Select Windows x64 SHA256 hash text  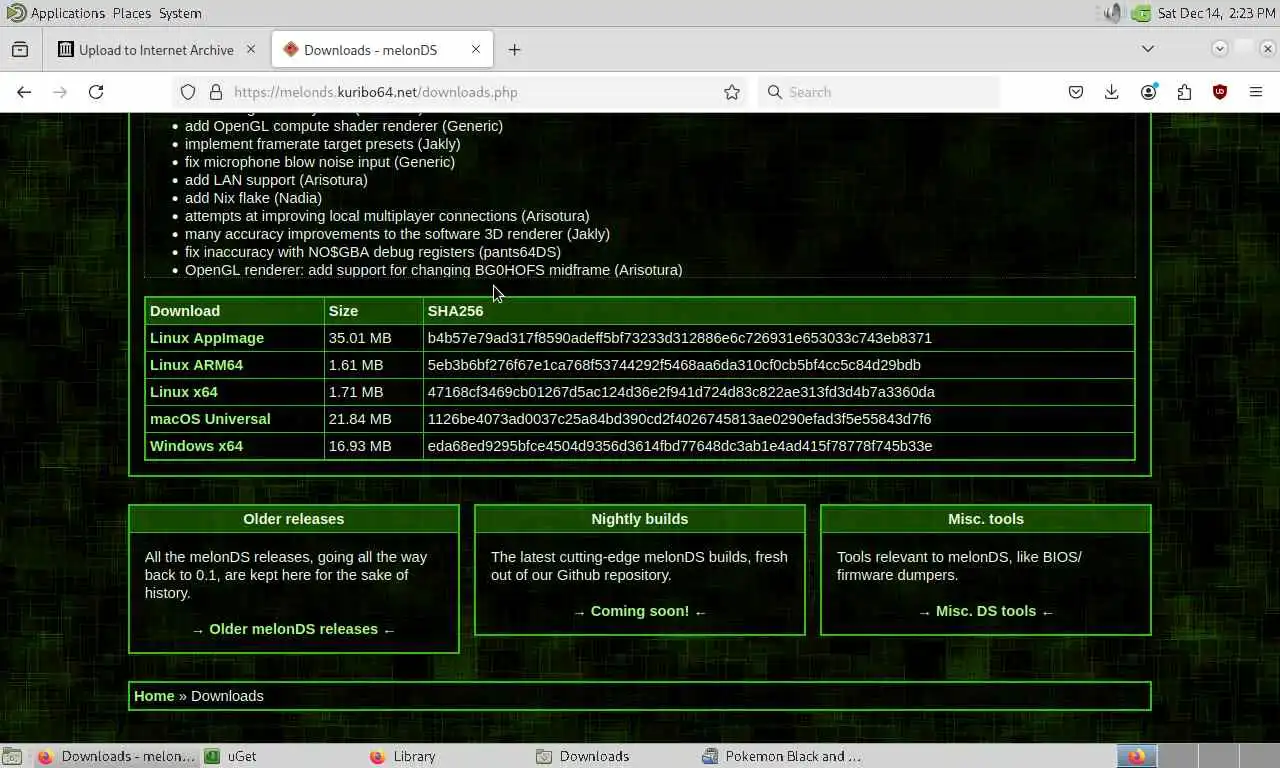[680, 446]
